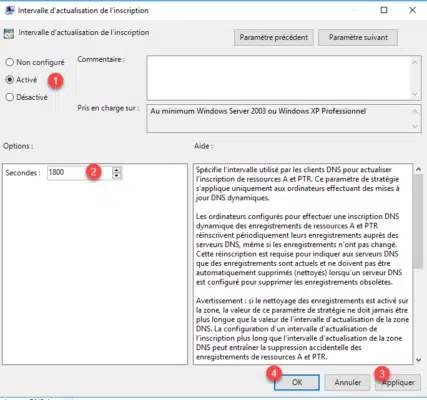Click the Aide panel scrollbar thumb
The width and height of the screenshot is (427, 400).
coord(419,221)
